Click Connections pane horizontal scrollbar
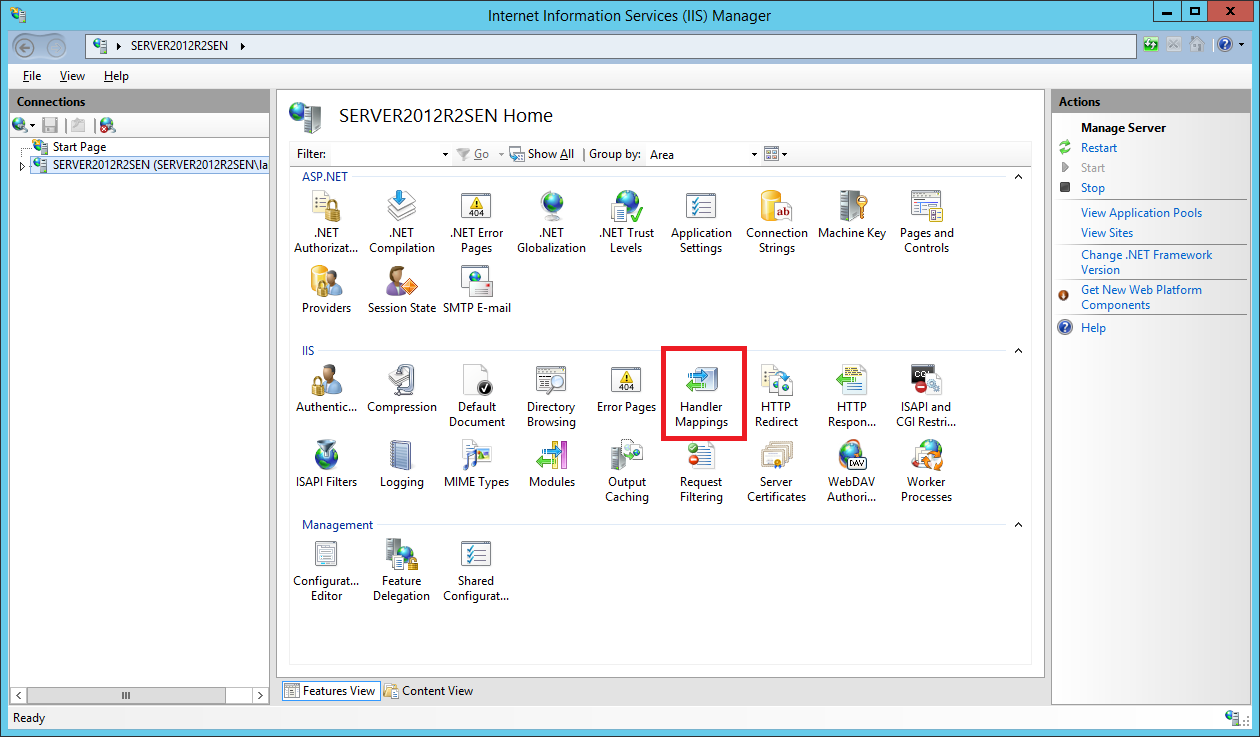 (140, 695)
